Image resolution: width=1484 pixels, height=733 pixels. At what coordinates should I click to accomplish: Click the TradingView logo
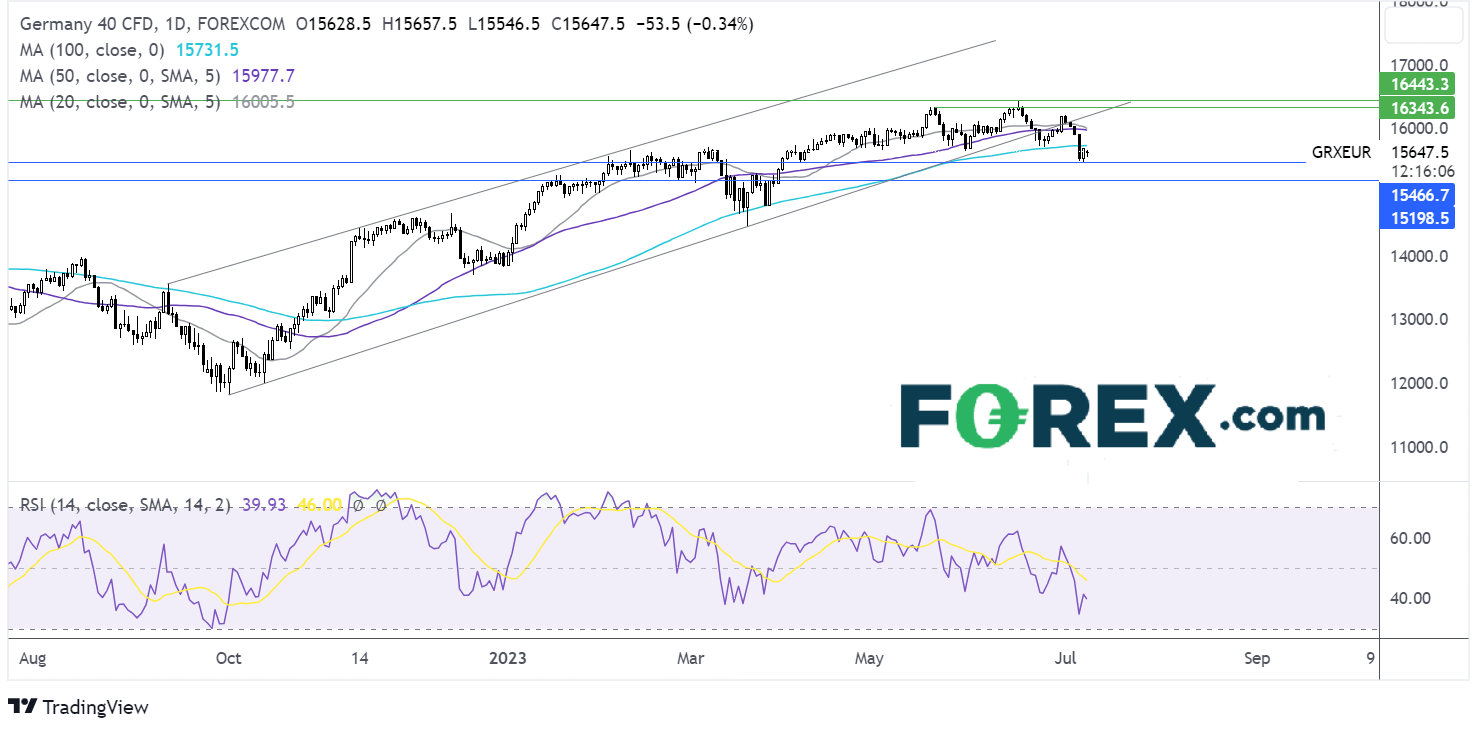[78, 707]
